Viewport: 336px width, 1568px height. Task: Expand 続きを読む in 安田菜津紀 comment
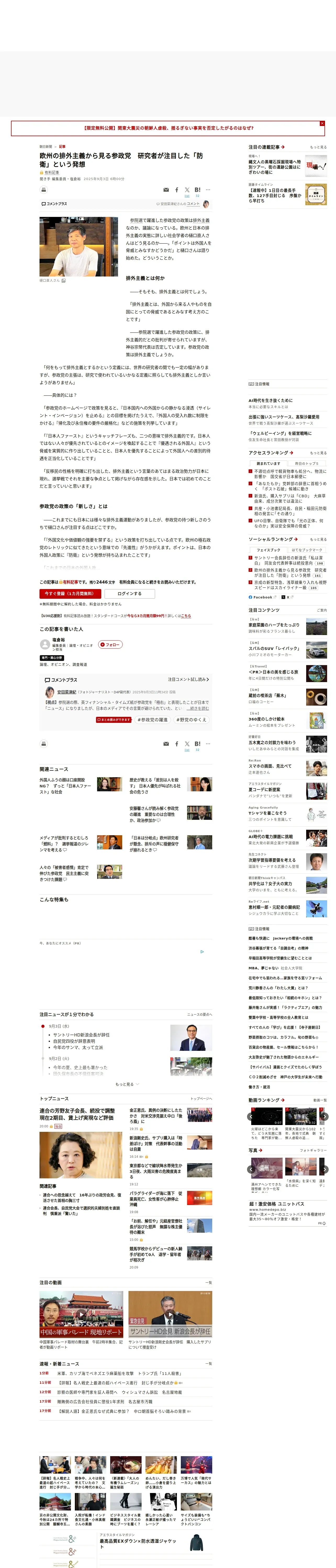(x=198, y=708)
